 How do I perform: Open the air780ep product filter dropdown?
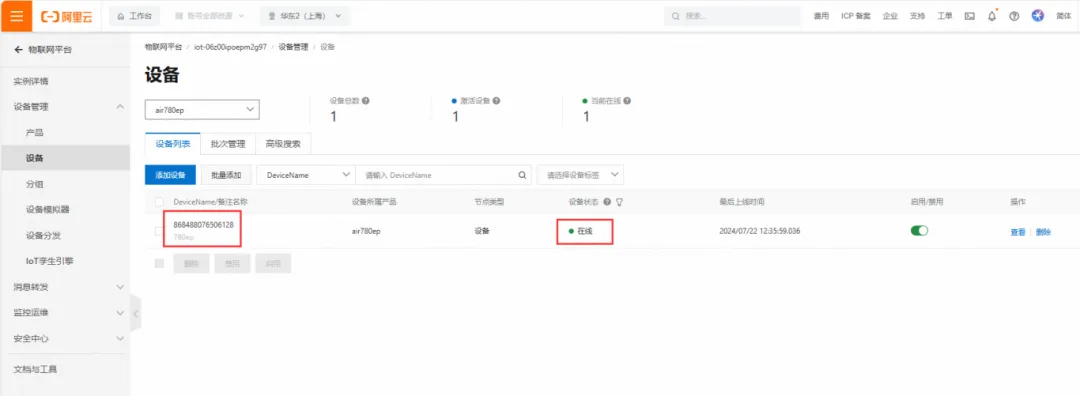(x=202, y=110)
